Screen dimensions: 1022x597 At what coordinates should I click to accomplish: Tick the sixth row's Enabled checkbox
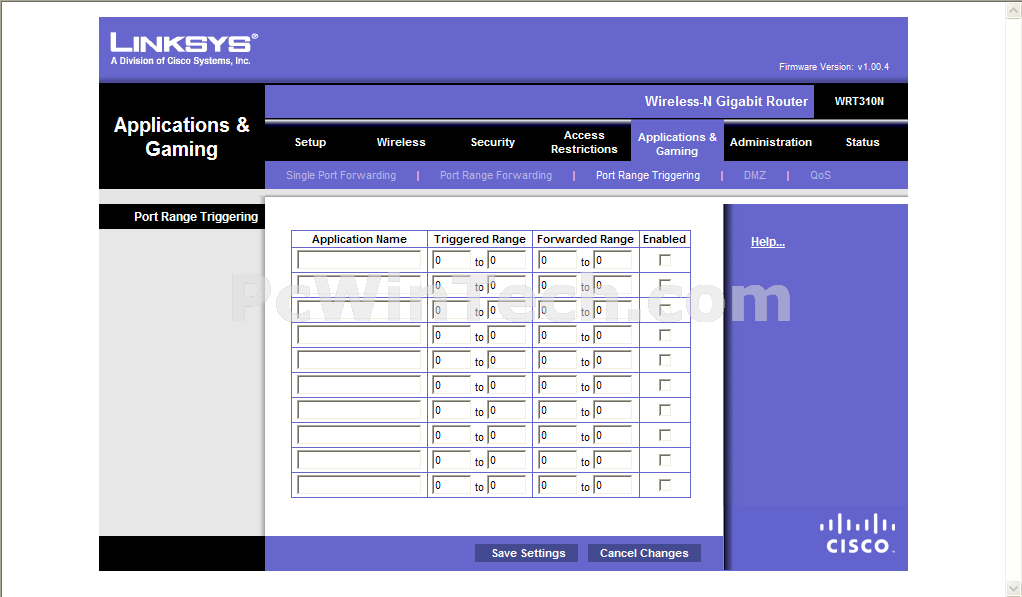(x=665, y=385)
